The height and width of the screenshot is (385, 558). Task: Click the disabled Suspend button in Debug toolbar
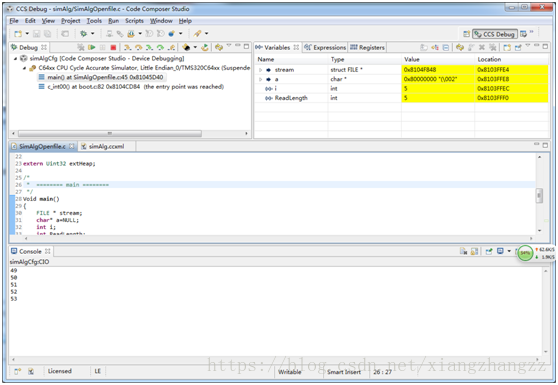point(102,47)
